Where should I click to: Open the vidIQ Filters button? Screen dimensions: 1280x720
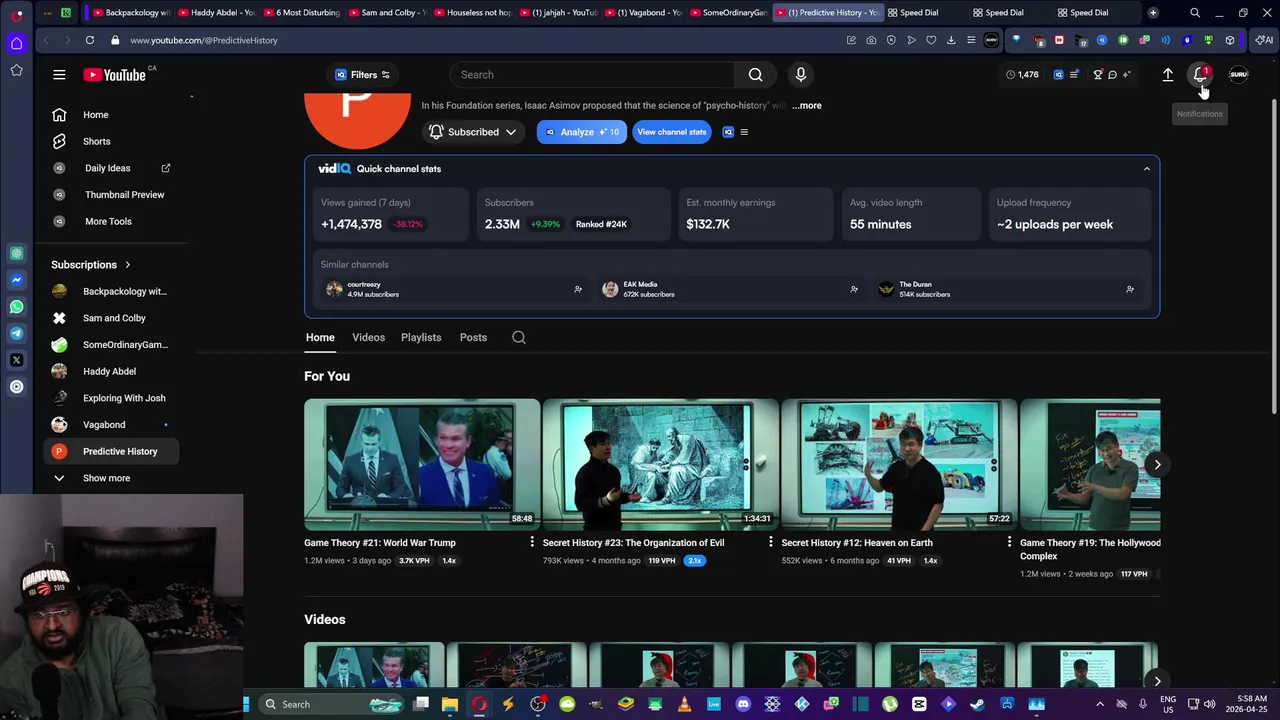pyautogui.click(x=362, y=75)
